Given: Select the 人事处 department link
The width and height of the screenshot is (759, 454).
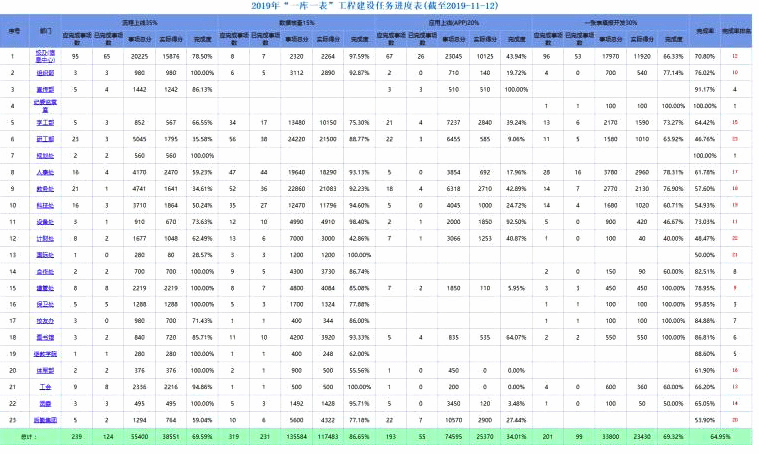Looking at the screenshot, I should click(47, 171).
